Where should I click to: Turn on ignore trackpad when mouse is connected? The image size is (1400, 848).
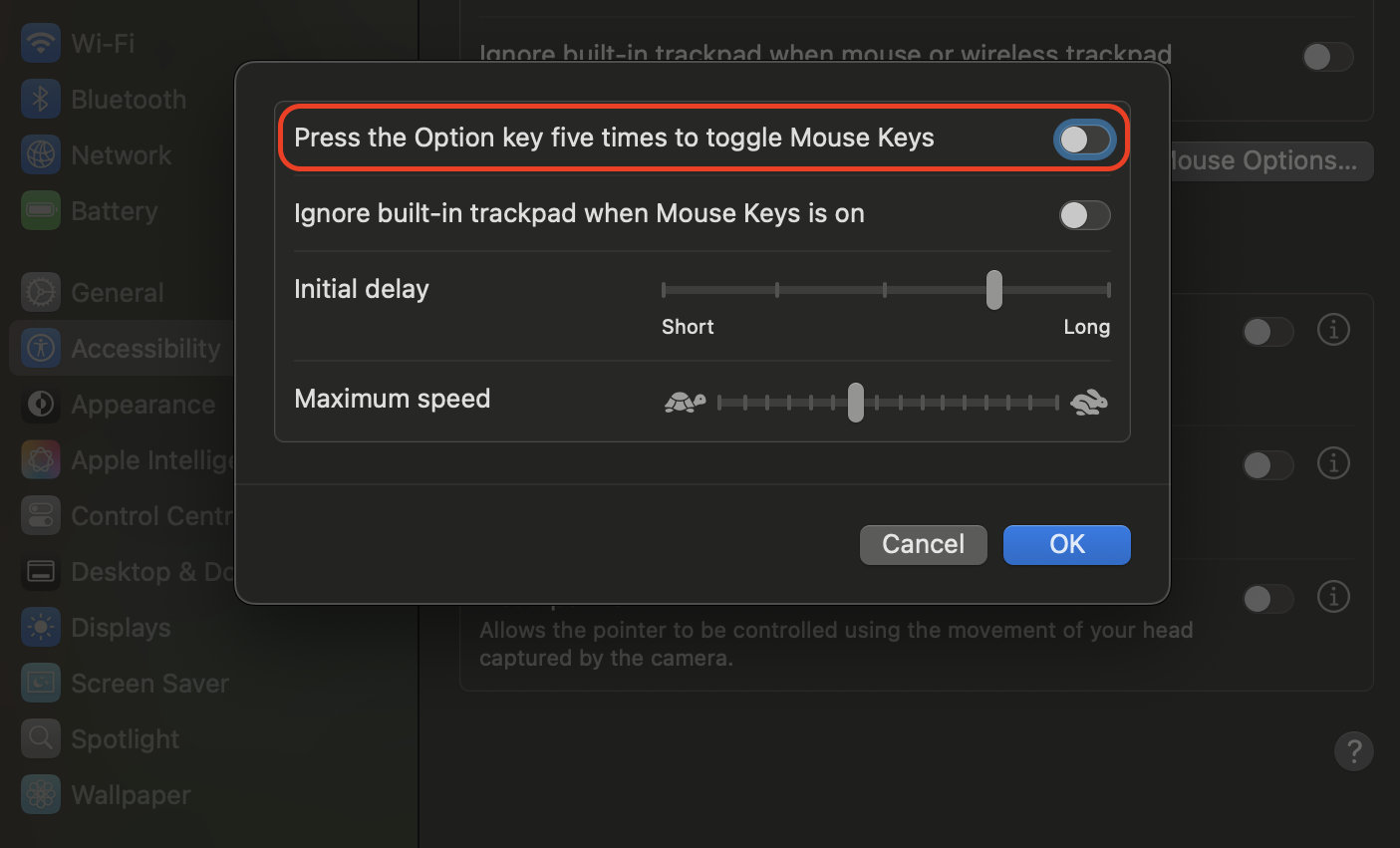(1327, 57)
